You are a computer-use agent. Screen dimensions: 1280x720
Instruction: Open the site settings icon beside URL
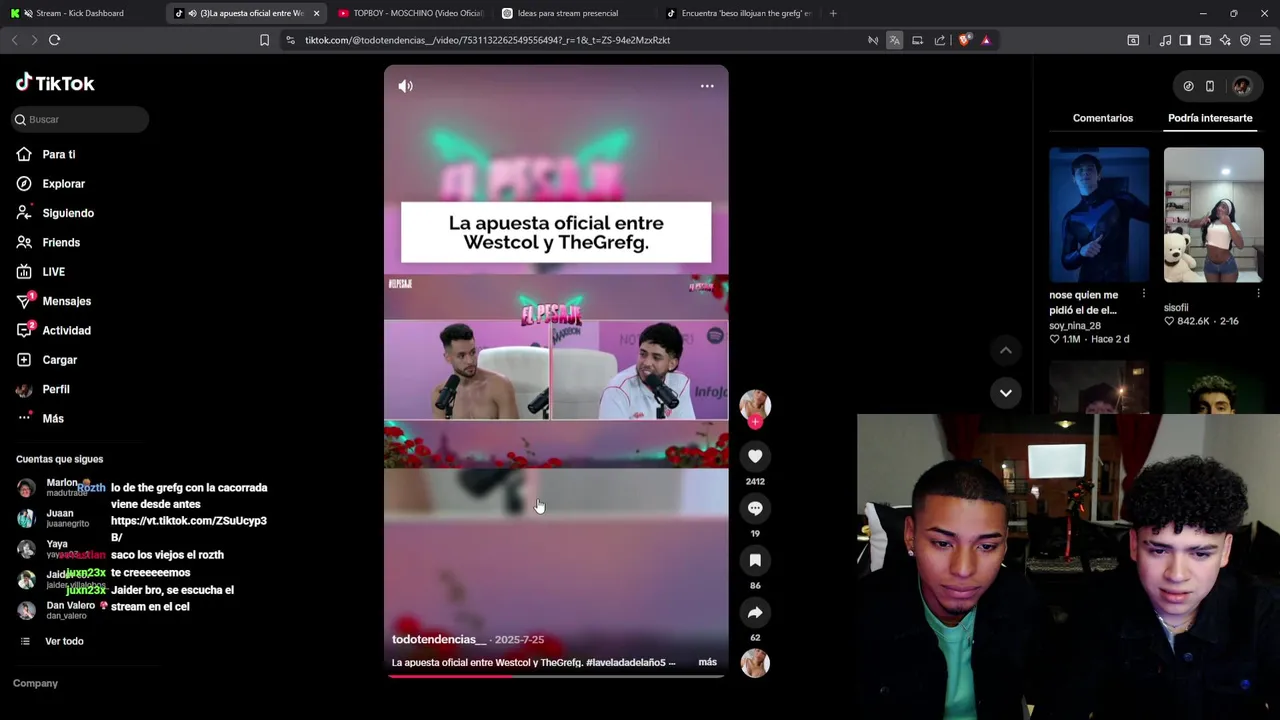point(289,40)
